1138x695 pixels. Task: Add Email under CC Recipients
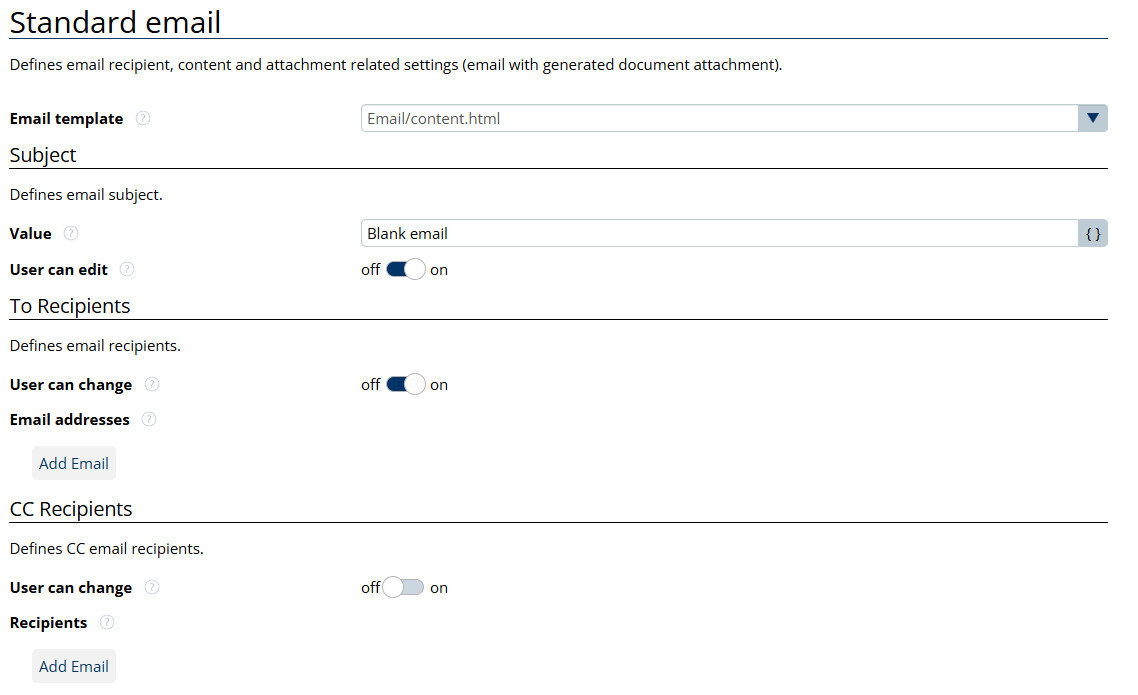point(74,667)
